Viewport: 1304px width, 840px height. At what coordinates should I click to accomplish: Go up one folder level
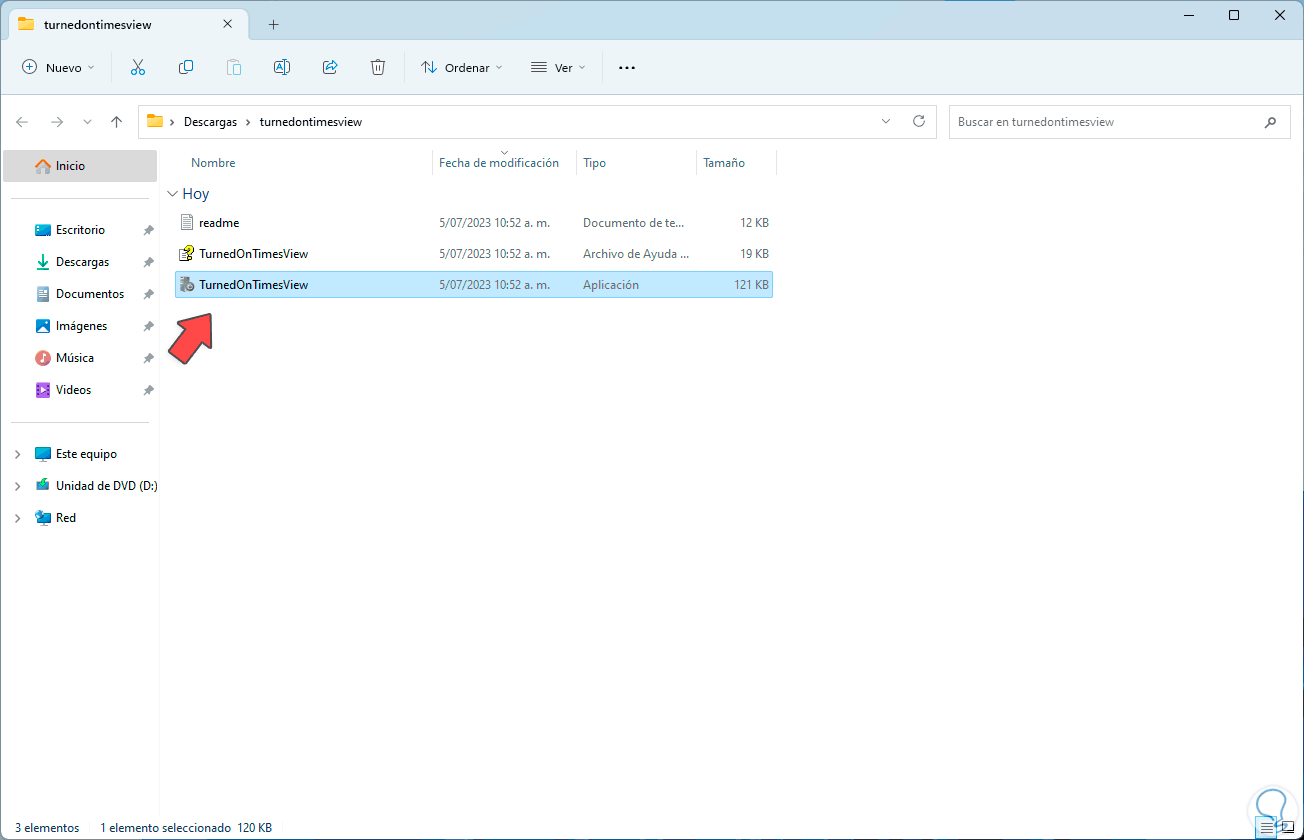(116, 122)
